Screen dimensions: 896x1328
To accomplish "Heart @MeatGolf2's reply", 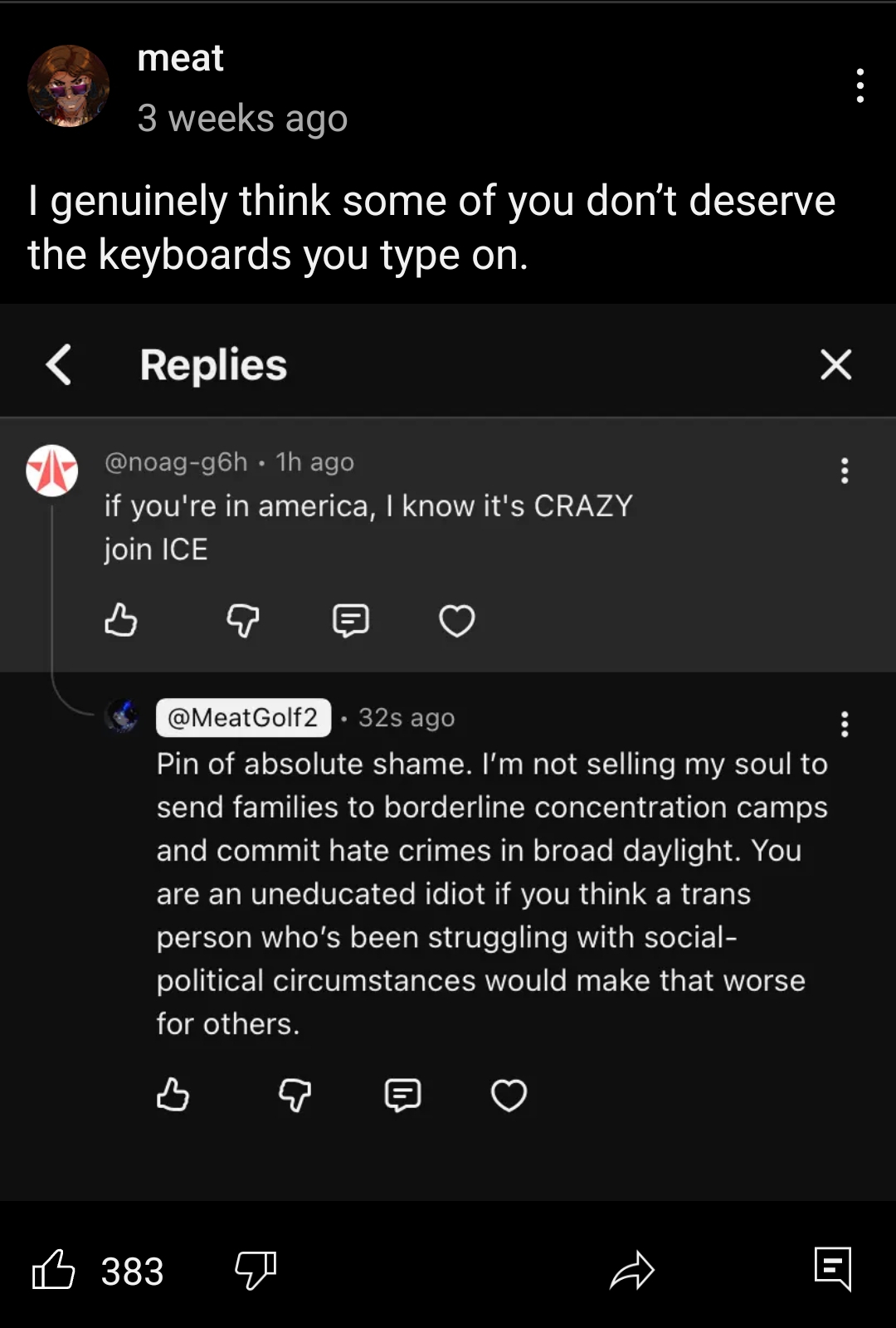I will [509, 1095].
